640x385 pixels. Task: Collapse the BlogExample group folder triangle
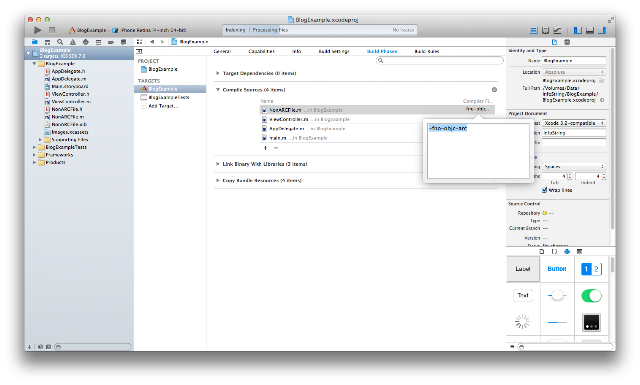pos(34,64)
